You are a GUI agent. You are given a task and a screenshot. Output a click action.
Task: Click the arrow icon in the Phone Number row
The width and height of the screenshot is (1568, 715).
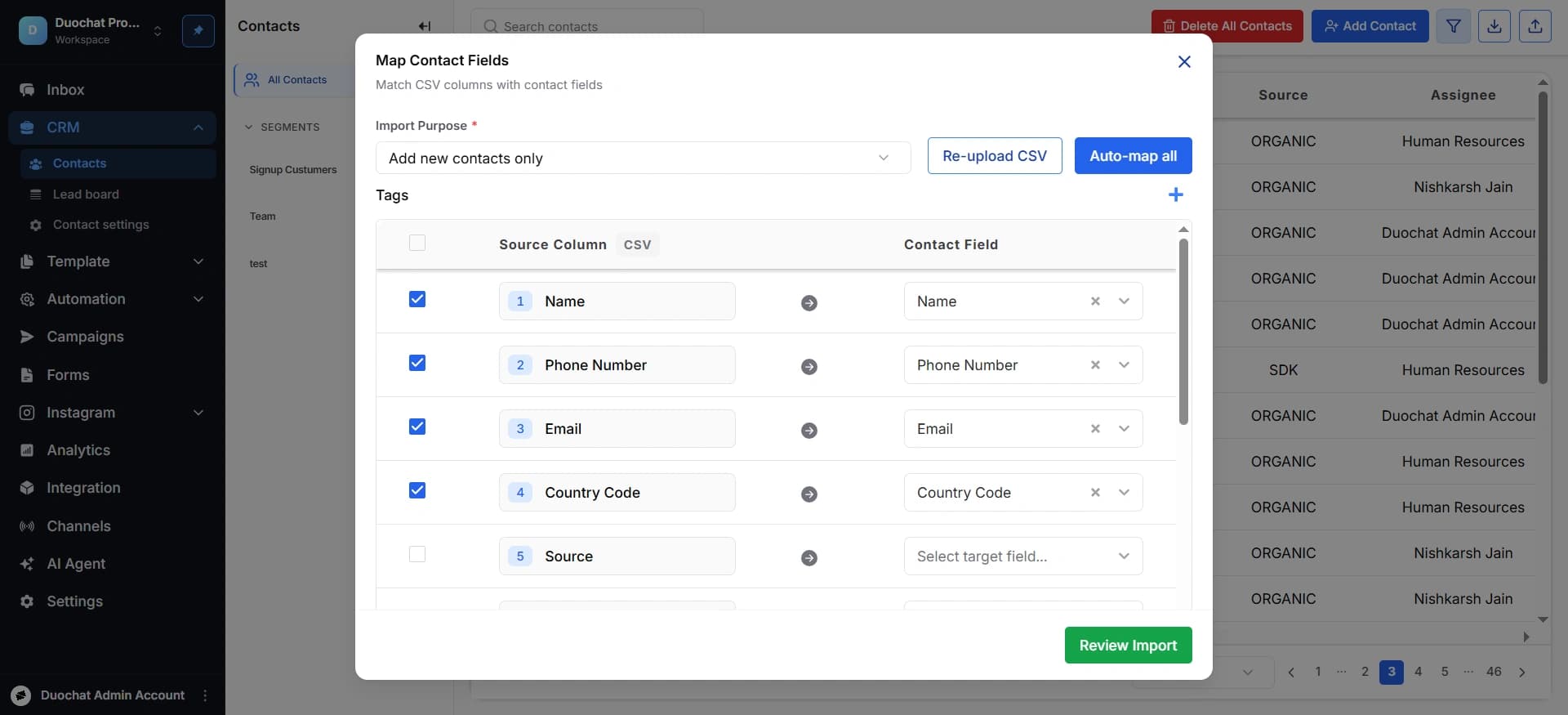coord(809,367)
